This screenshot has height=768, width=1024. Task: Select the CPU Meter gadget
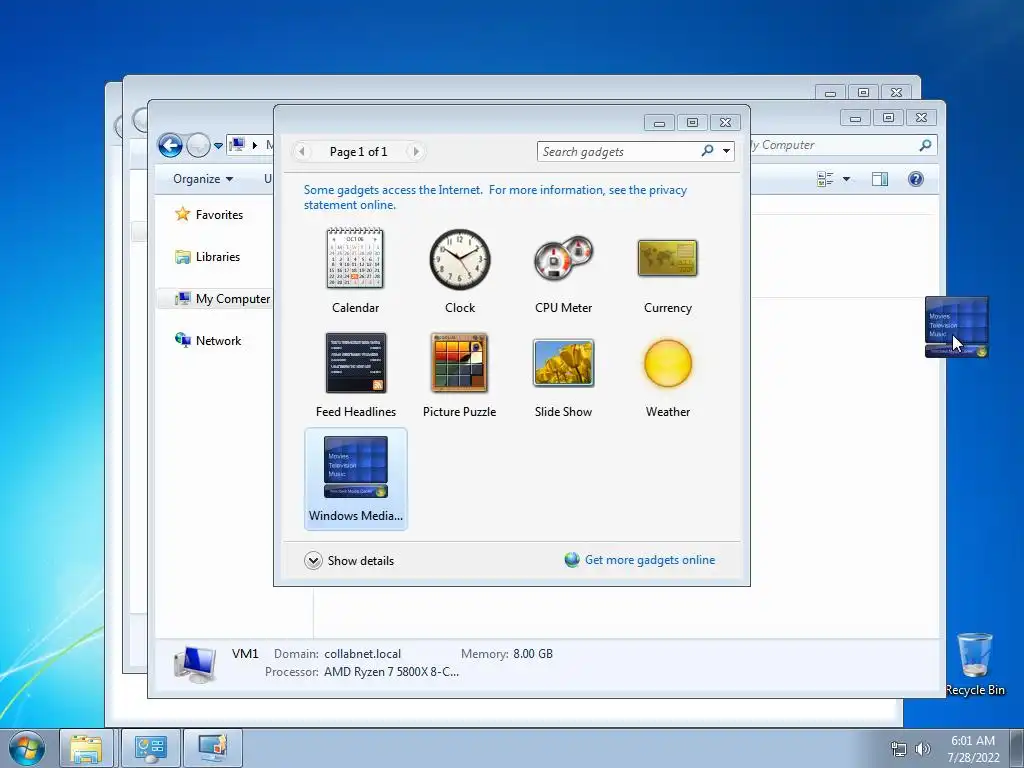pyautogui.click(x=564, y=270)
